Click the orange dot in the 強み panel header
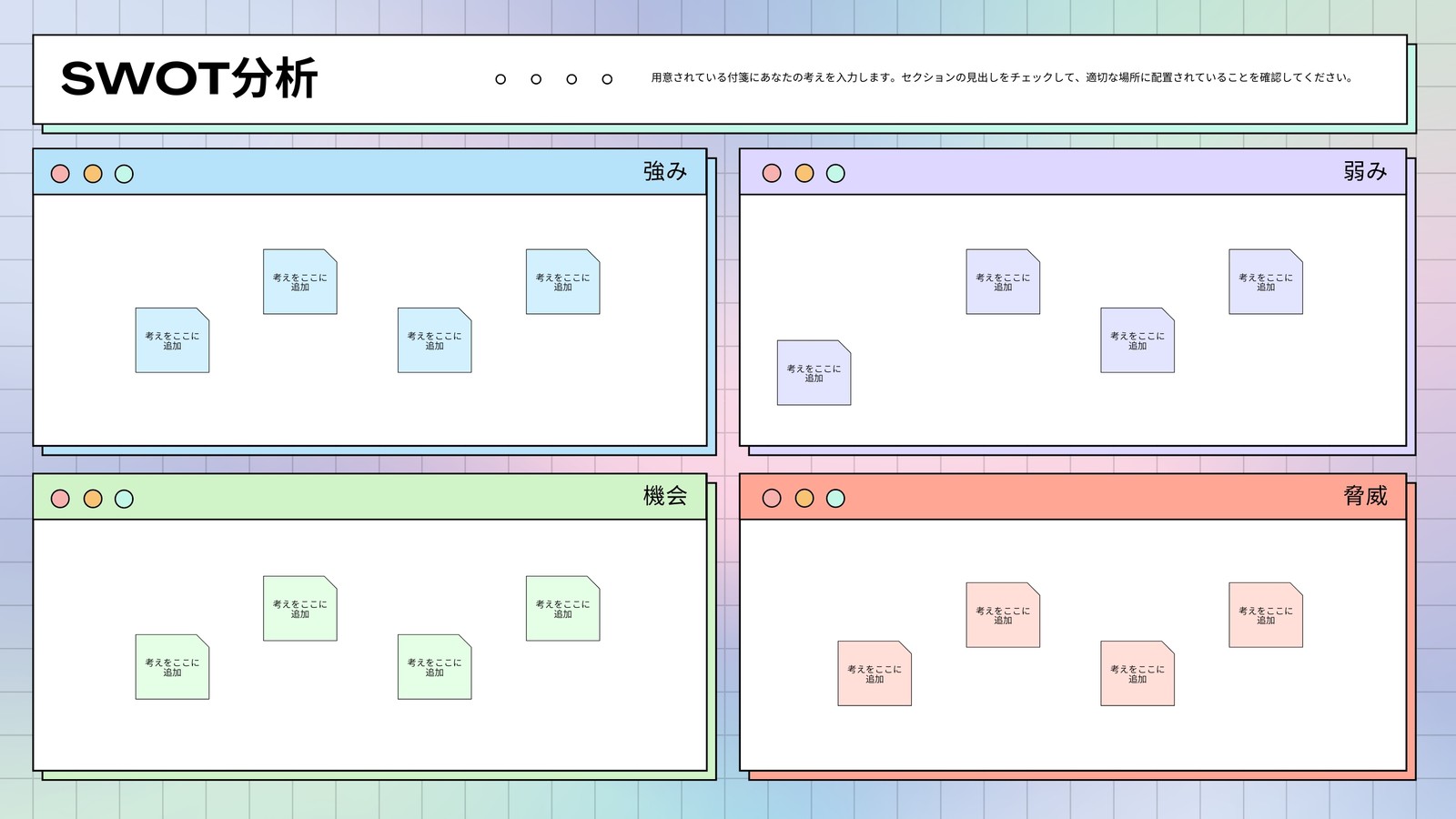Image resolution: width=1456 pixels, height=819 pixels. (x=93, y=174)
